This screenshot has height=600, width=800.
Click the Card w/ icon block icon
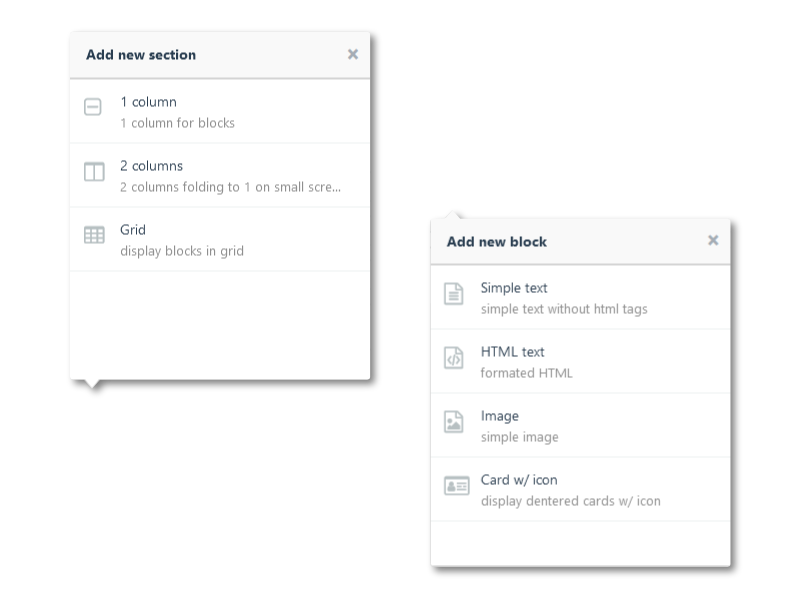456,485
